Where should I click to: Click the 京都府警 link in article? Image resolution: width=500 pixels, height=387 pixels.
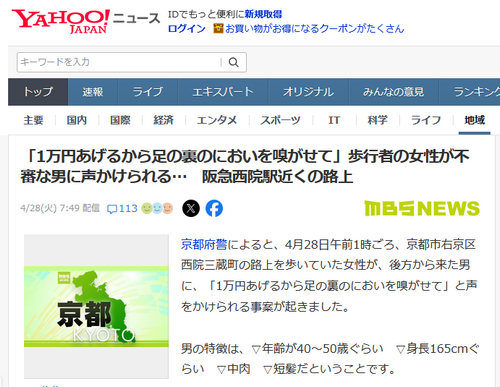click(x=204, y=245)
